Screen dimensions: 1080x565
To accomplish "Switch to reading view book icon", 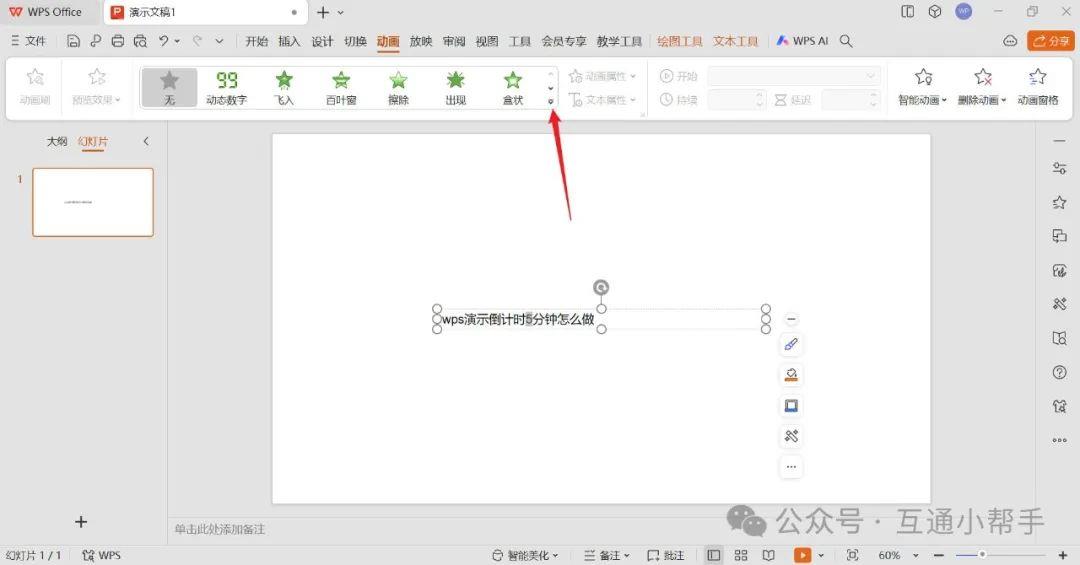I will coord(769,555).
